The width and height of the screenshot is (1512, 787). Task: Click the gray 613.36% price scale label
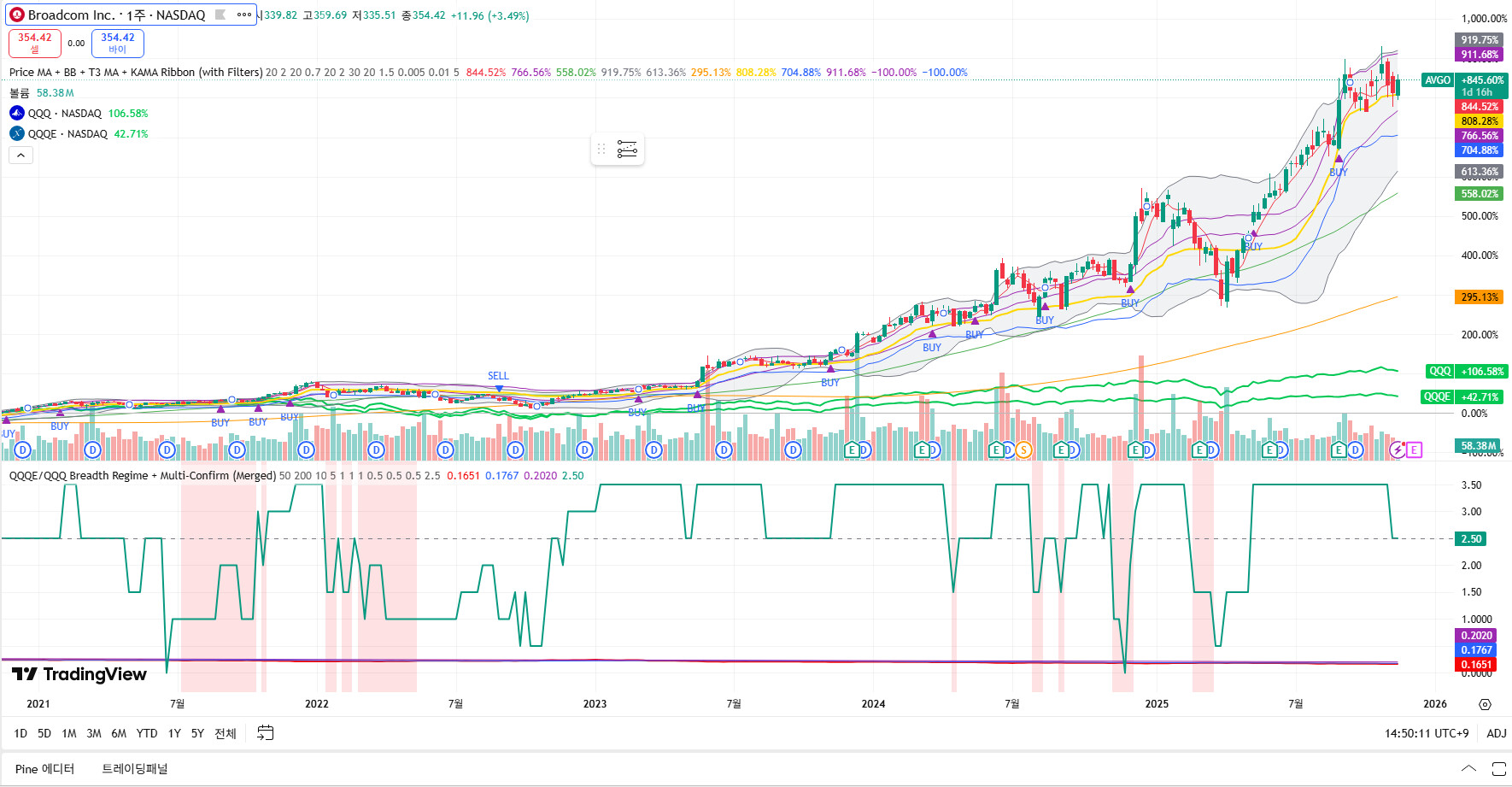(1479, 172)
